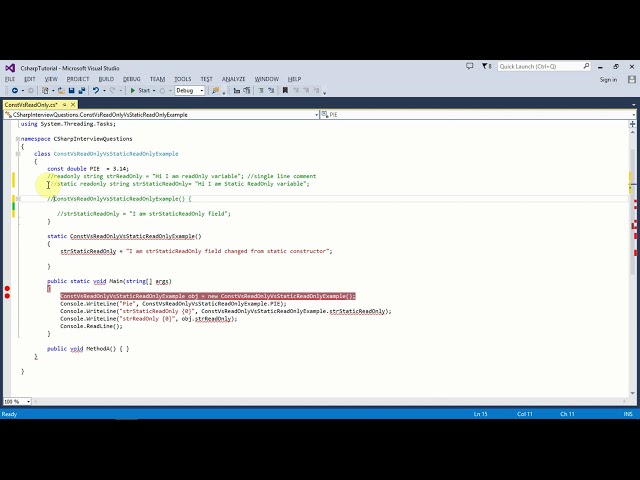Click the vertical scrollbar up arrow

point(633,132)
